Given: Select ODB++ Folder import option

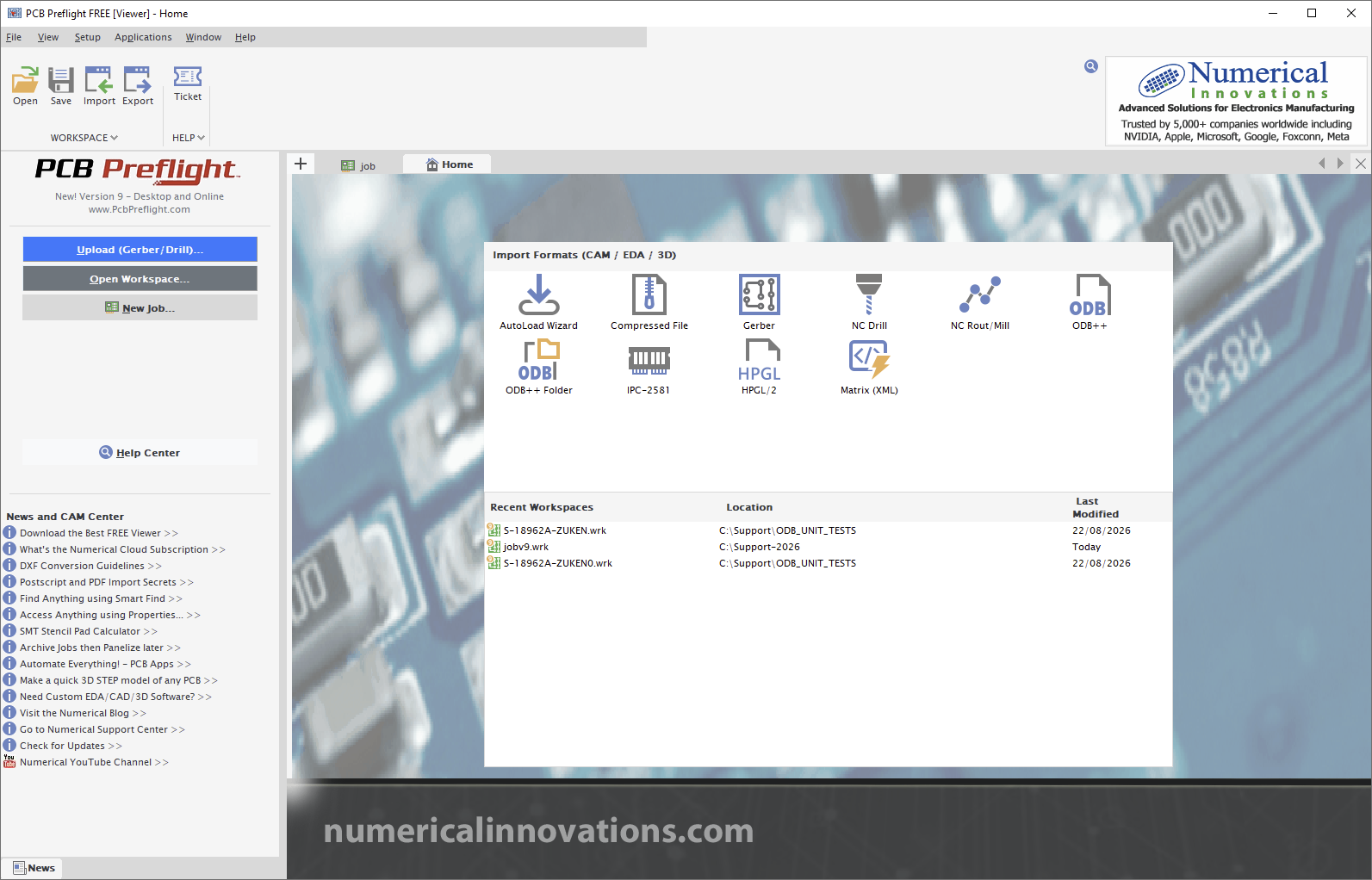Looking at the screenshot, I should pos(539,367).
